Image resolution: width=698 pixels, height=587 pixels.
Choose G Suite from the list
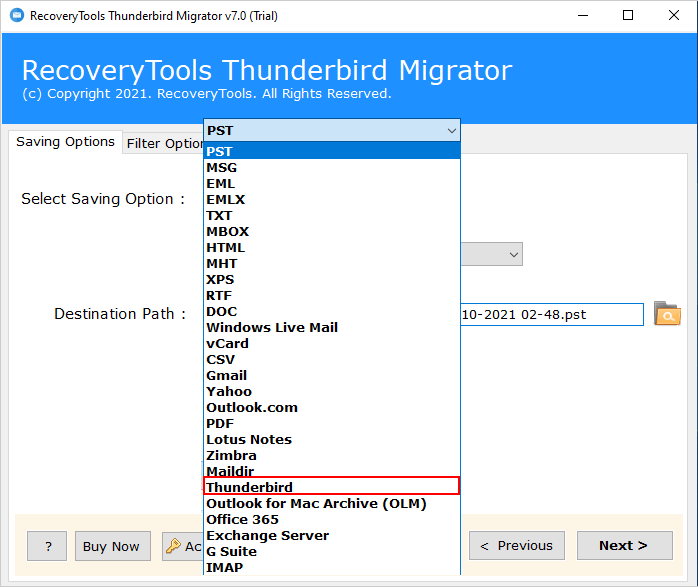point(332,552)
